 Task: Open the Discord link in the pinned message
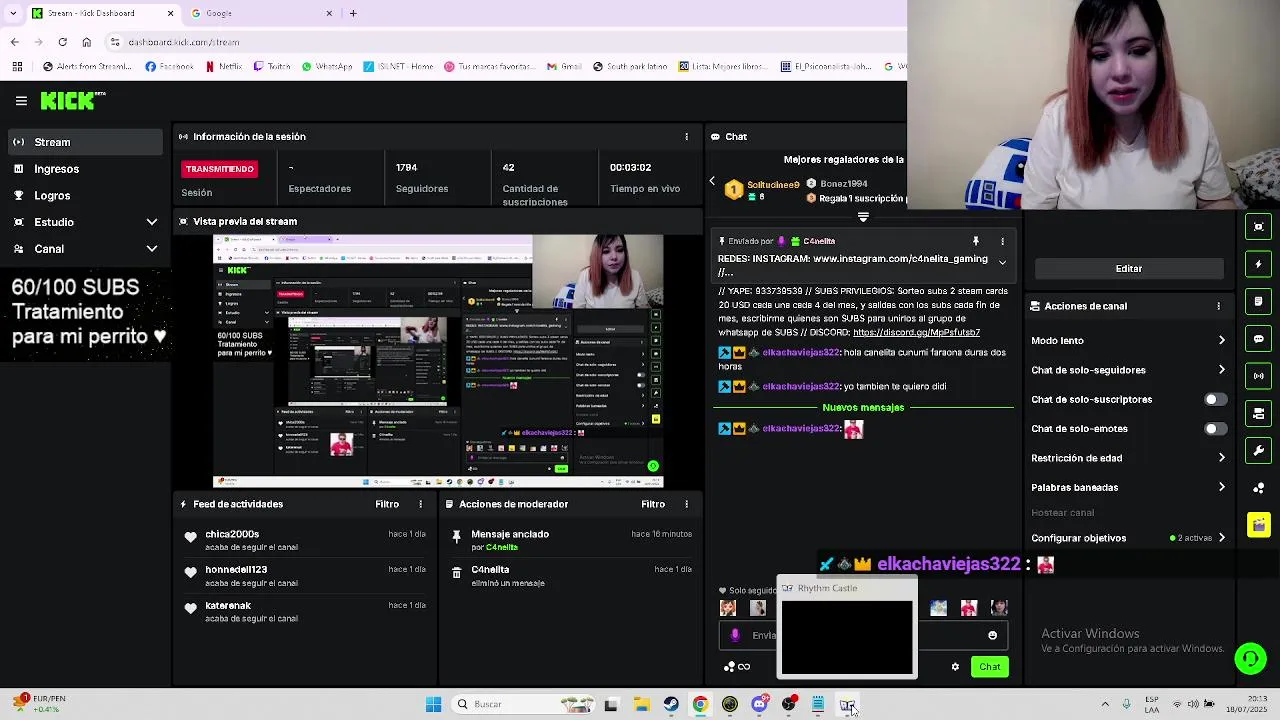[916, 333]
